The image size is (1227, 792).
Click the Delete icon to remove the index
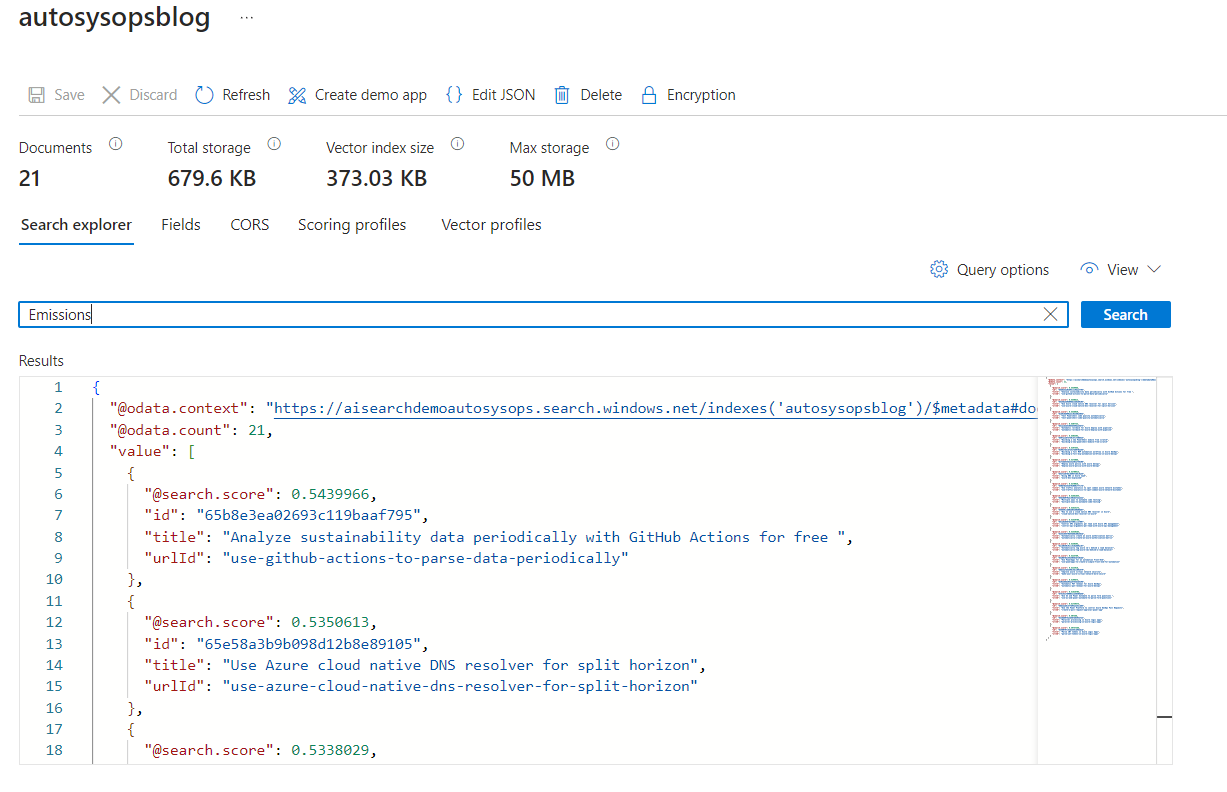pos(561,94)
